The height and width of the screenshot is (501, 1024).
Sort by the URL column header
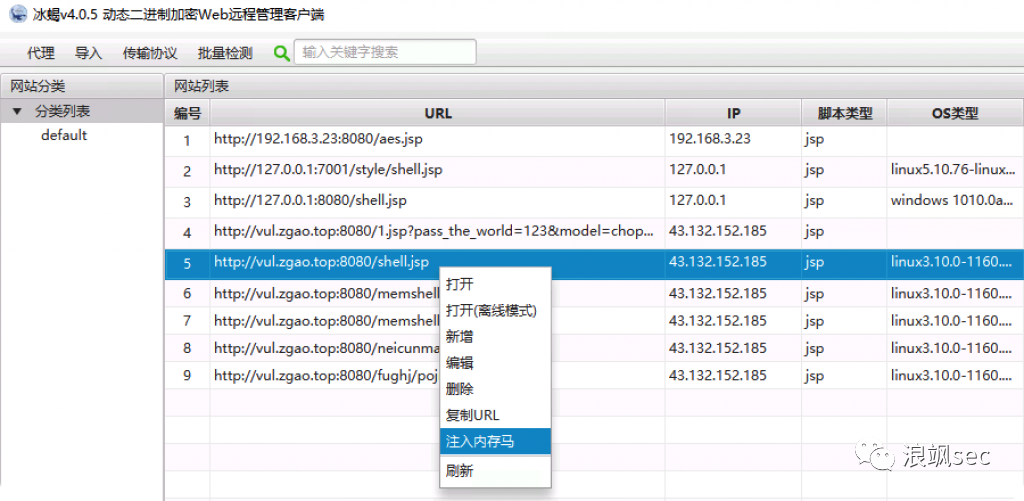click(438, 113)
